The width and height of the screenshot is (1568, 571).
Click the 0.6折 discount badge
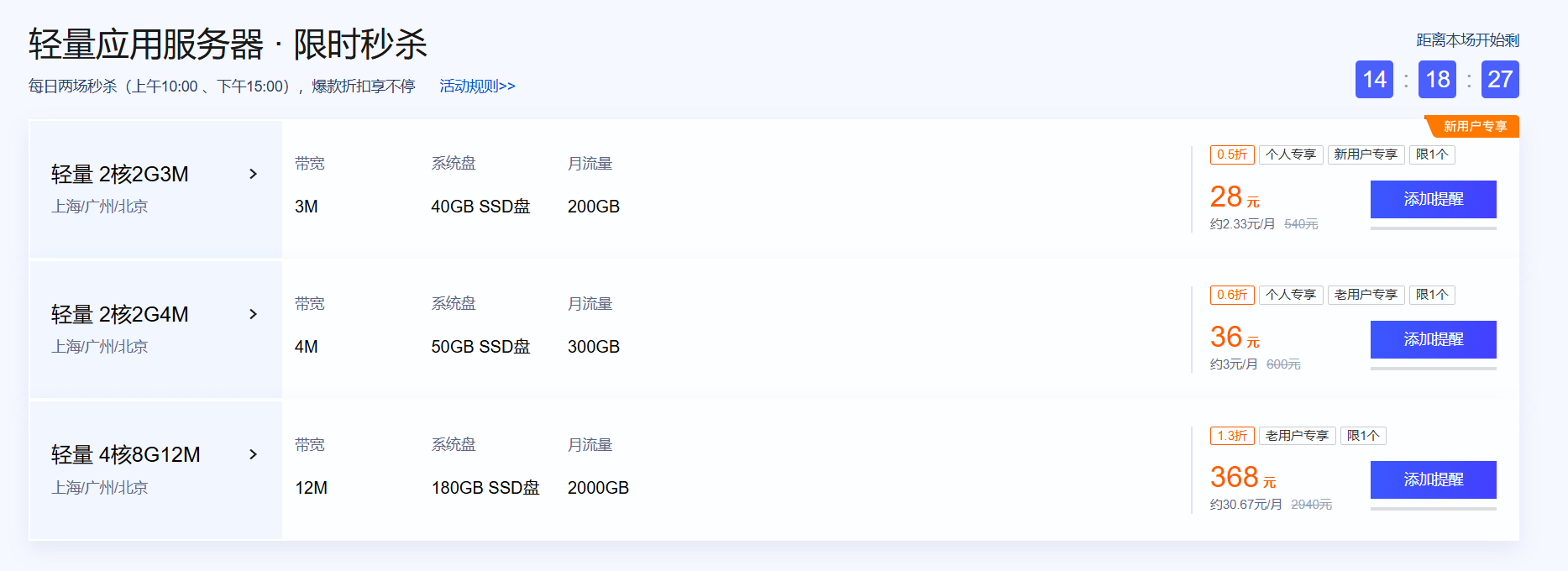click(x=1231, y=295)
